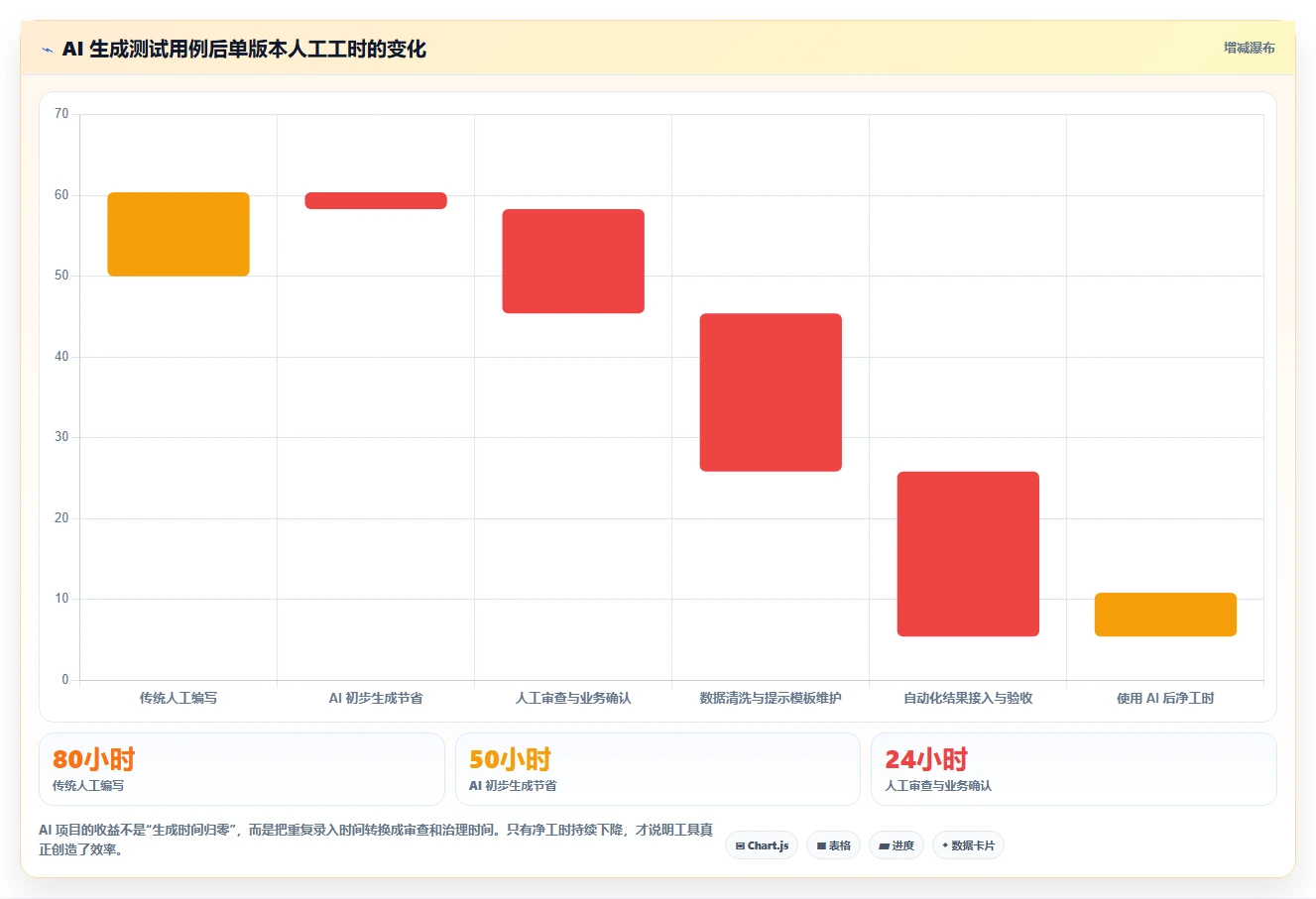Click x-axis label 数据清洗与提示模板维护

pyautogui.click(x=771, y=698)
